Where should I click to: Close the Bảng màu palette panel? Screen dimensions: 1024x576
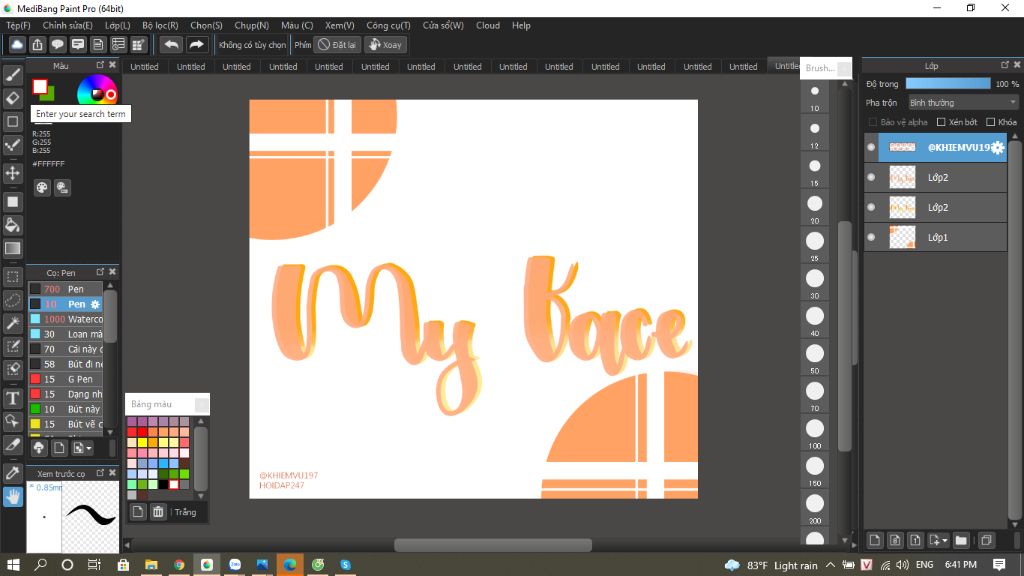click(x=202, y=404)
